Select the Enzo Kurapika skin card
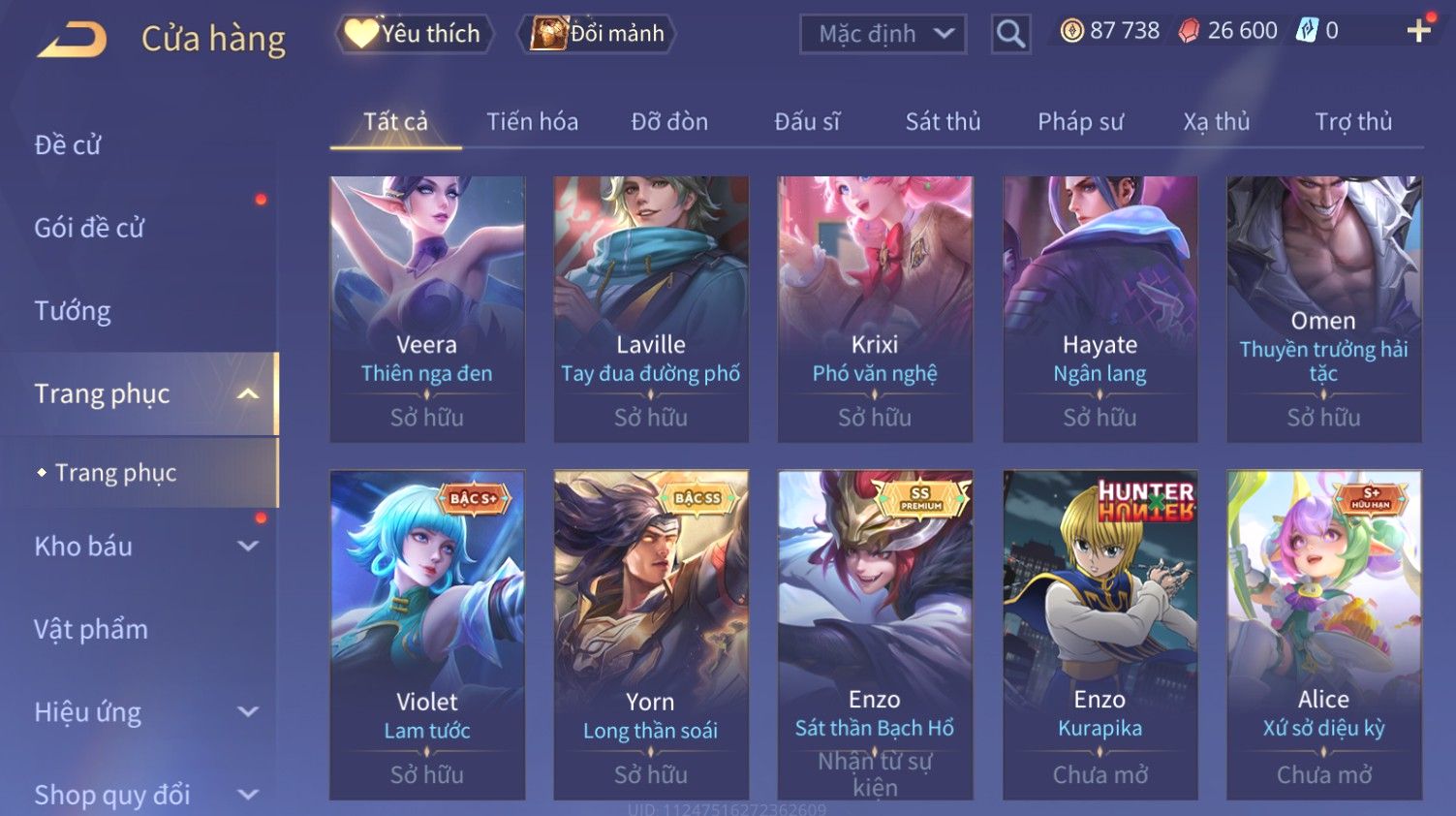The height and width of the screenshot is (816, 1456). [1100, 635]
